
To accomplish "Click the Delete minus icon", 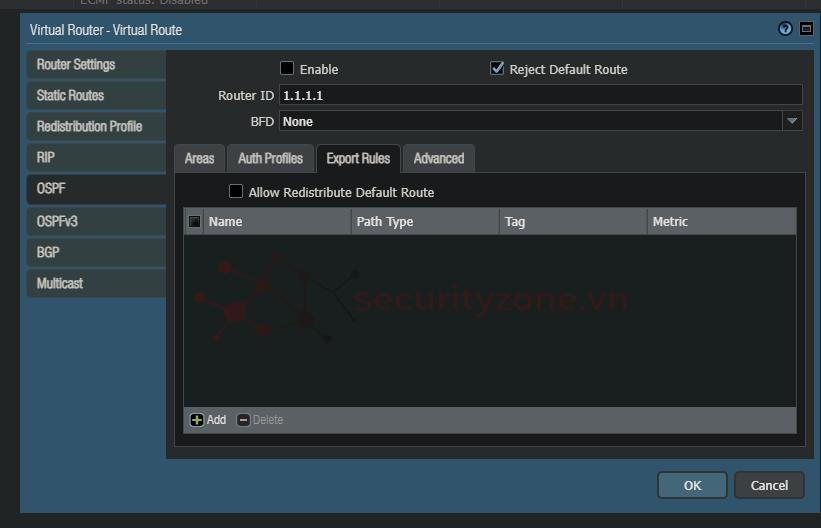I will click(243, 420).
